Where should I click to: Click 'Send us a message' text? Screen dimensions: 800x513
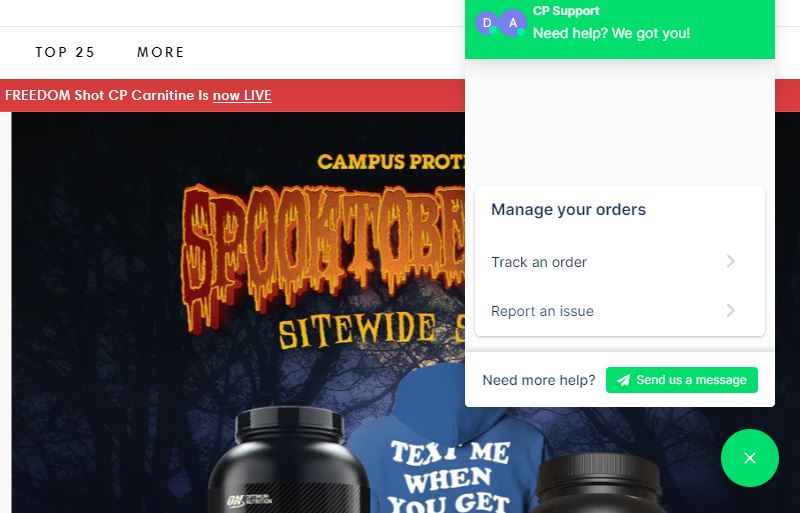[x=691, y=380]
